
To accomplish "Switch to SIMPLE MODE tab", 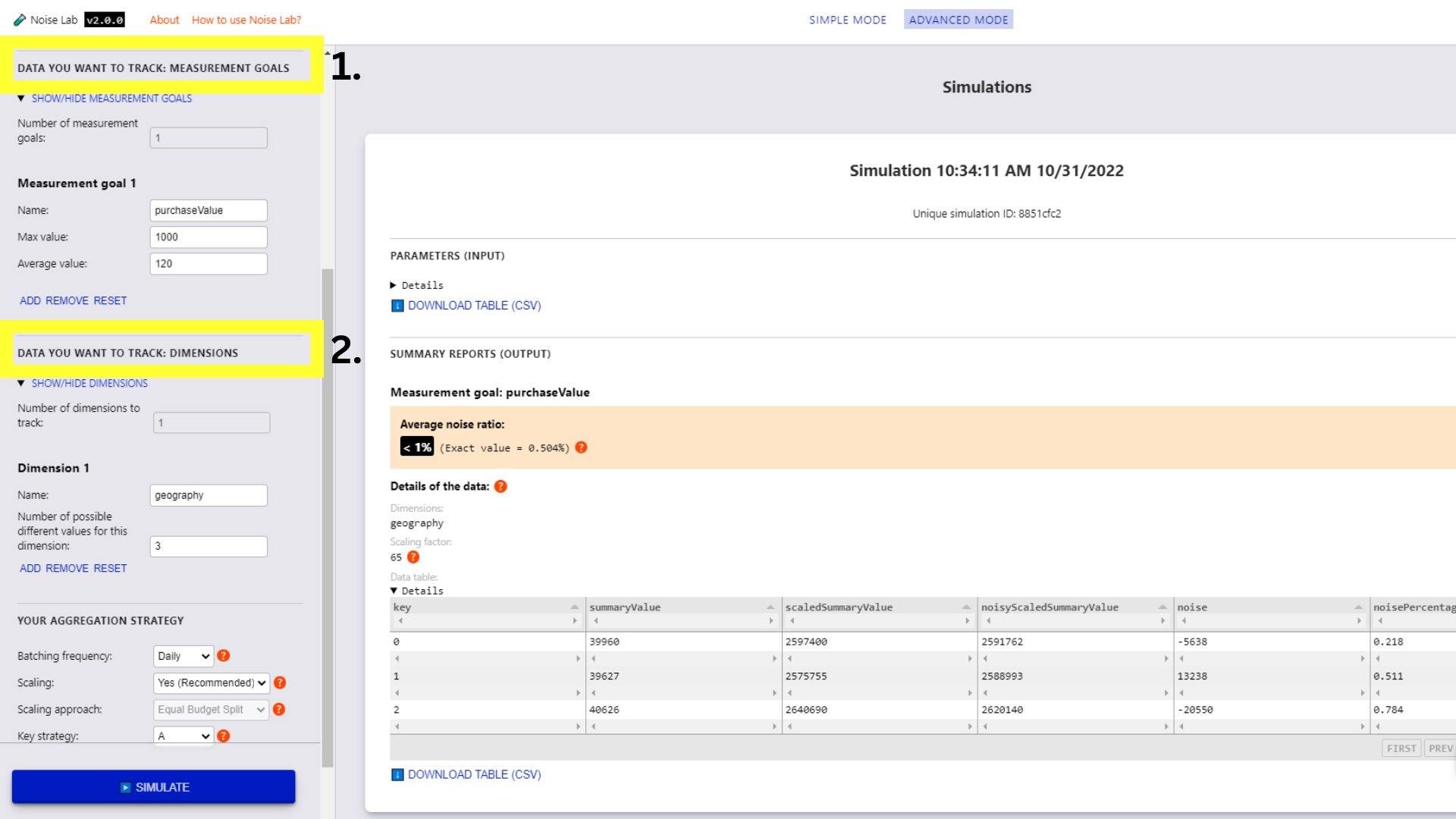I will 846,19.
